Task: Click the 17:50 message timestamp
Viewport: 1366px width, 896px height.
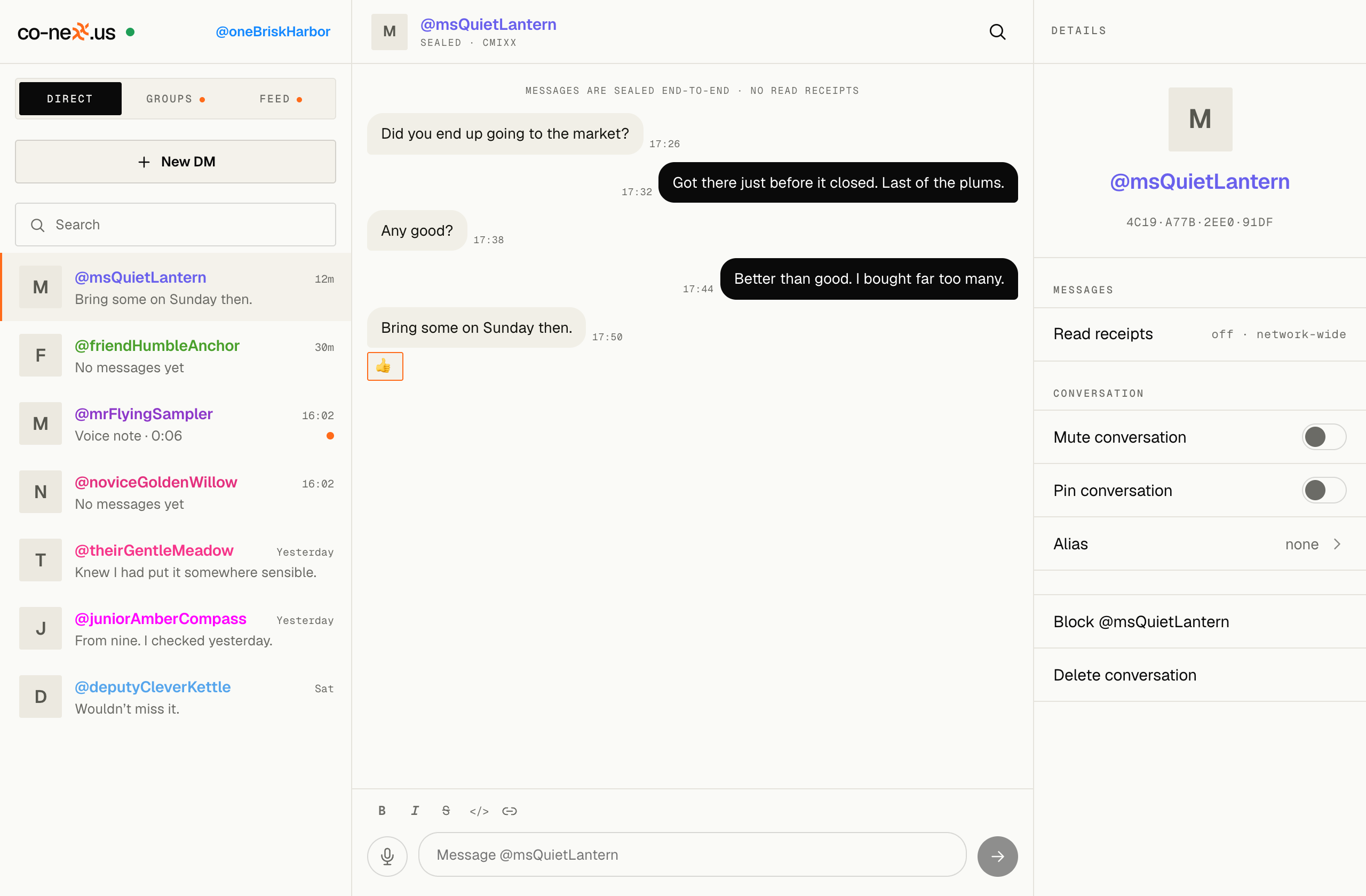Action: coord(607,337)
